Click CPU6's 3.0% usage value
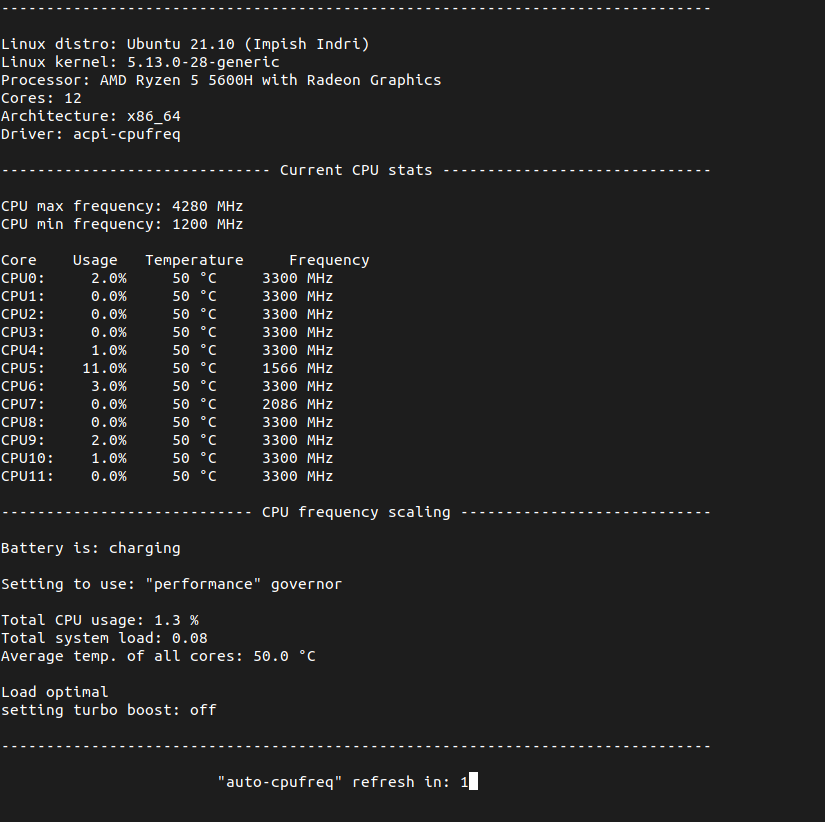 pos(109,386)
